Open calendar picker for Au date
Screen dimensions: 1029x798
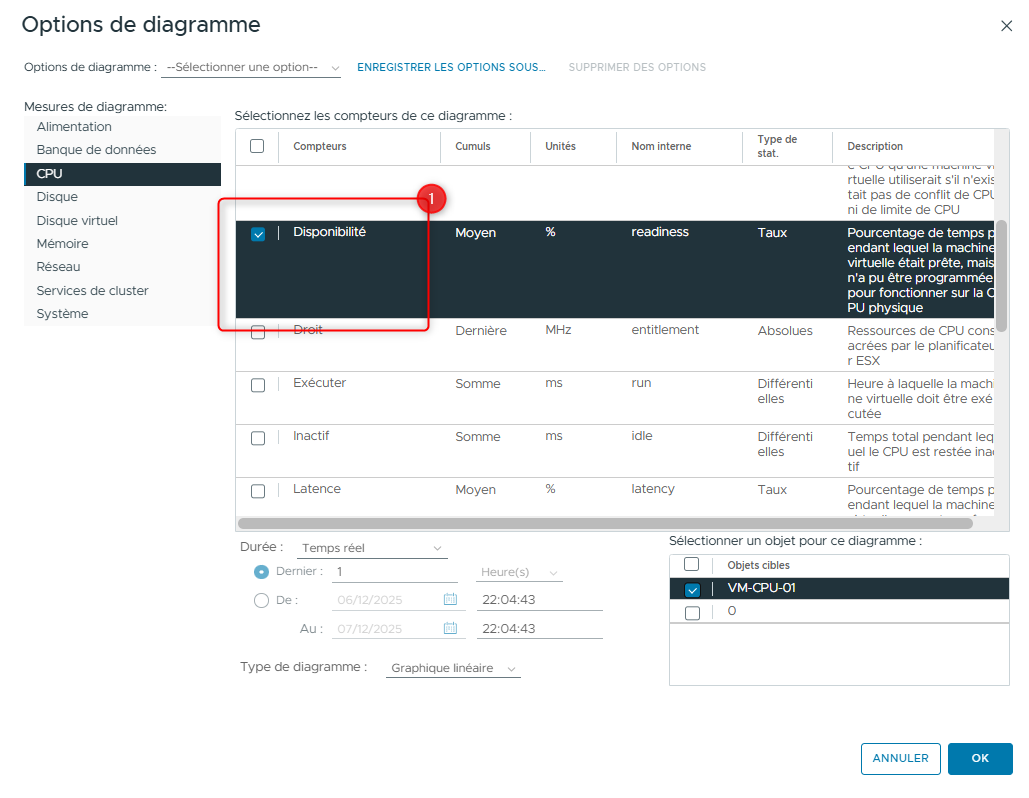450,629
